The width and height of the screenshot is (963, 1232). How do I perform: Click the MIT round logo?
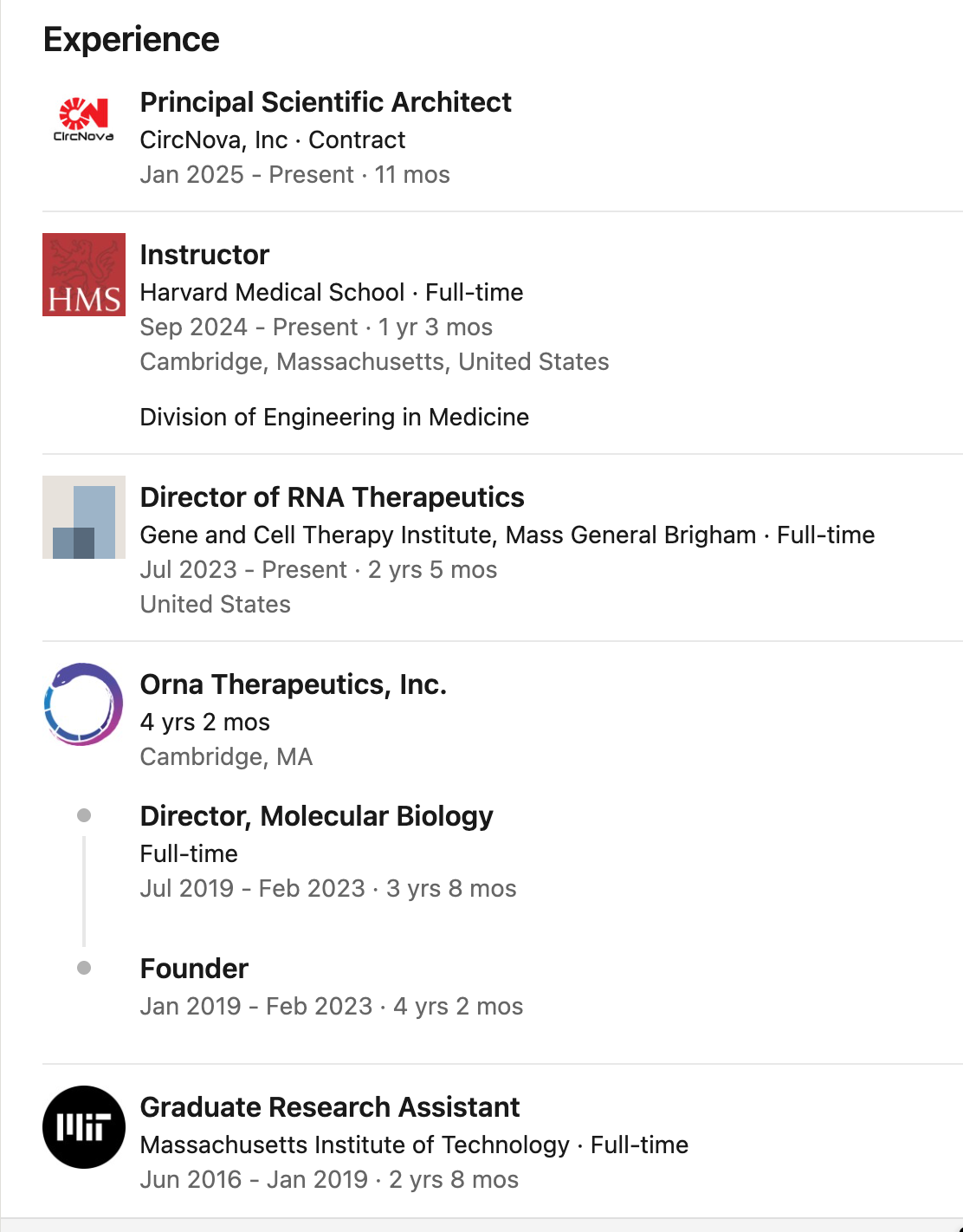pyautogui.click(x=84, y=1127)
